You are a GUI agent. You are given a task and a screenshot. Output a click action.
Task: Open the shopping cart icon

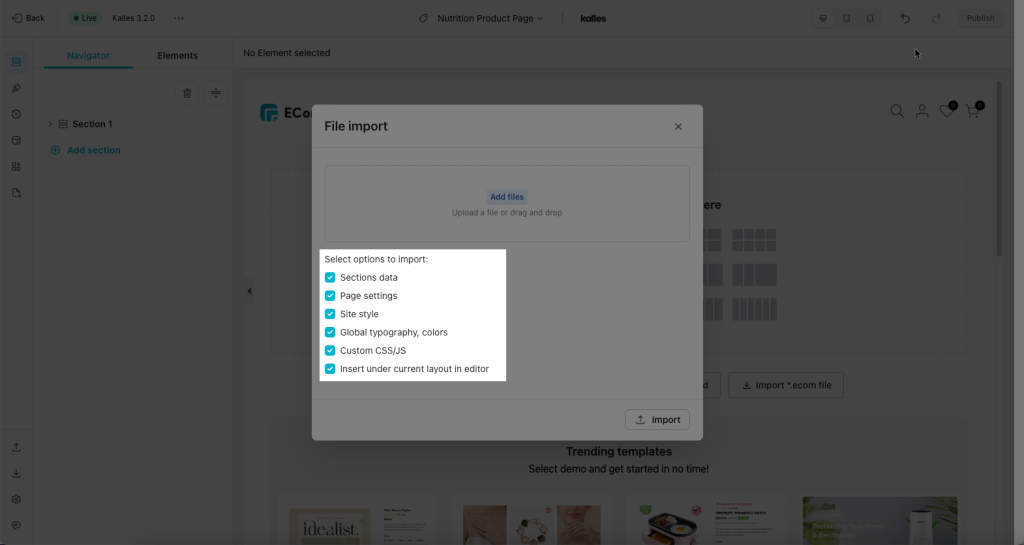(x=973, y=111)
